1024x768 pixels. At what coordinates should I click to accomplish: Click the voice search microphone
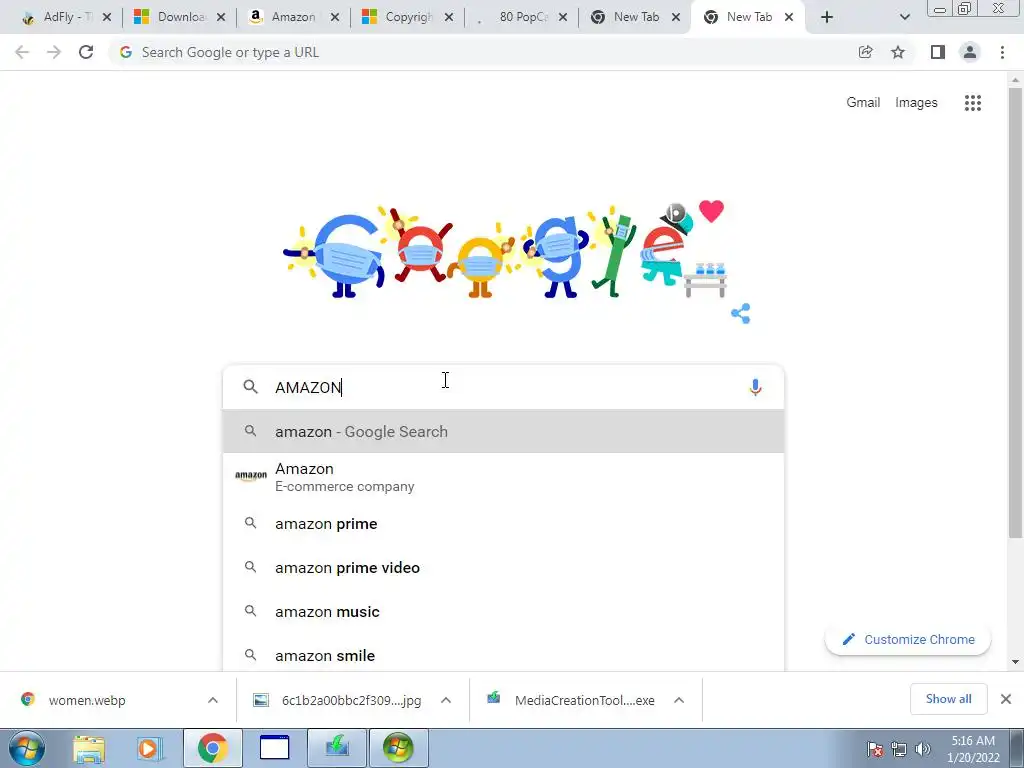[x=755, y=387]
